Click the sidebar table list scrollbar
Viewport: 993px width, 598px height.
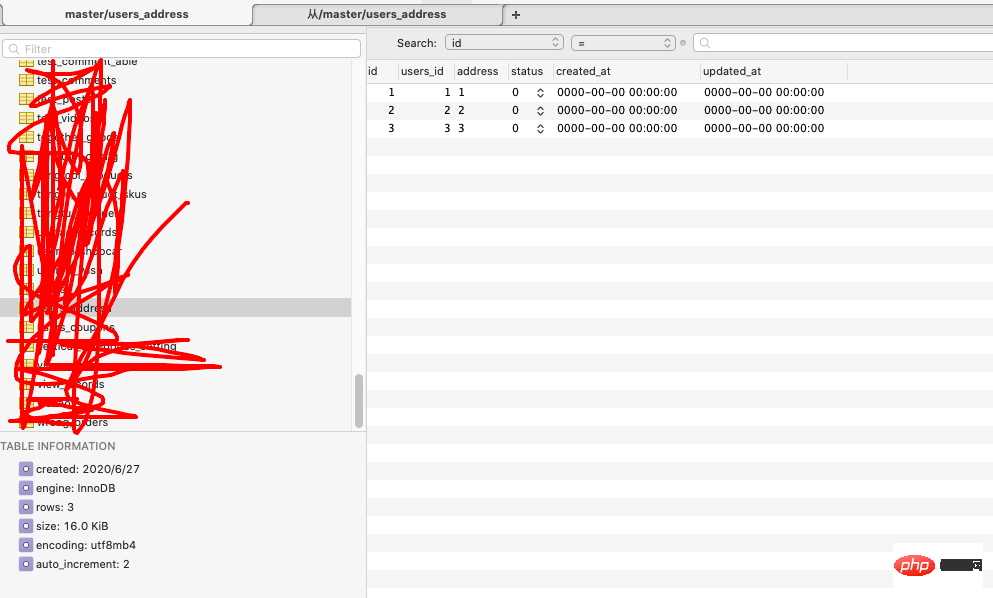pyautogui.click(x=358, y=401)
